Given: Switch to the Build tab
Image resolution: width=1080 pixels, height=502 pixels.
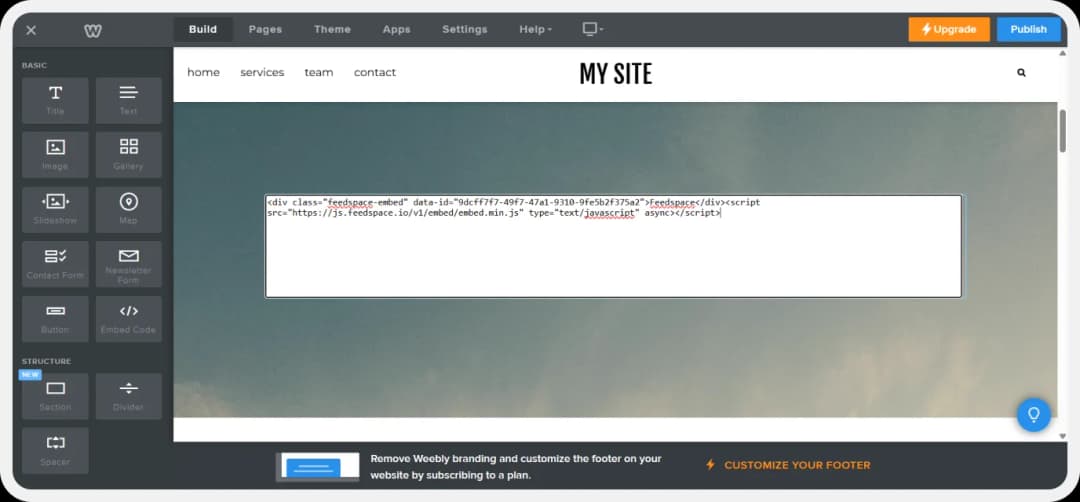Looking at the screenshot, I should (x=202, y=30).
